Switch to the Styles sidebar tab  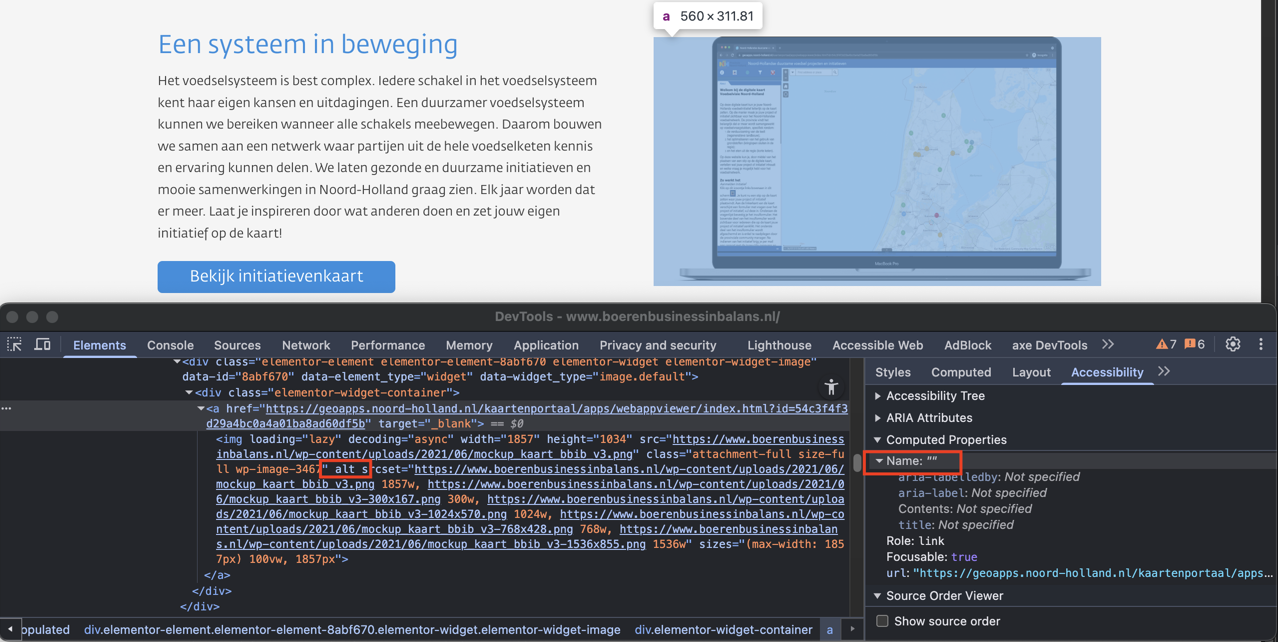(x=892, y=372)
